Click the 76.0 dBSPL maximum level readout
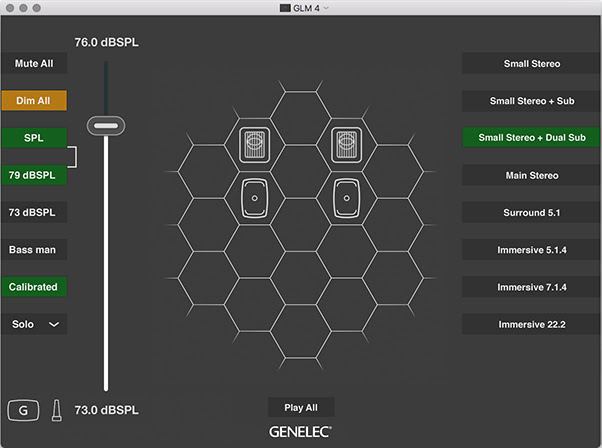Screen dimensions: 602x448 (x=106, y=42)
